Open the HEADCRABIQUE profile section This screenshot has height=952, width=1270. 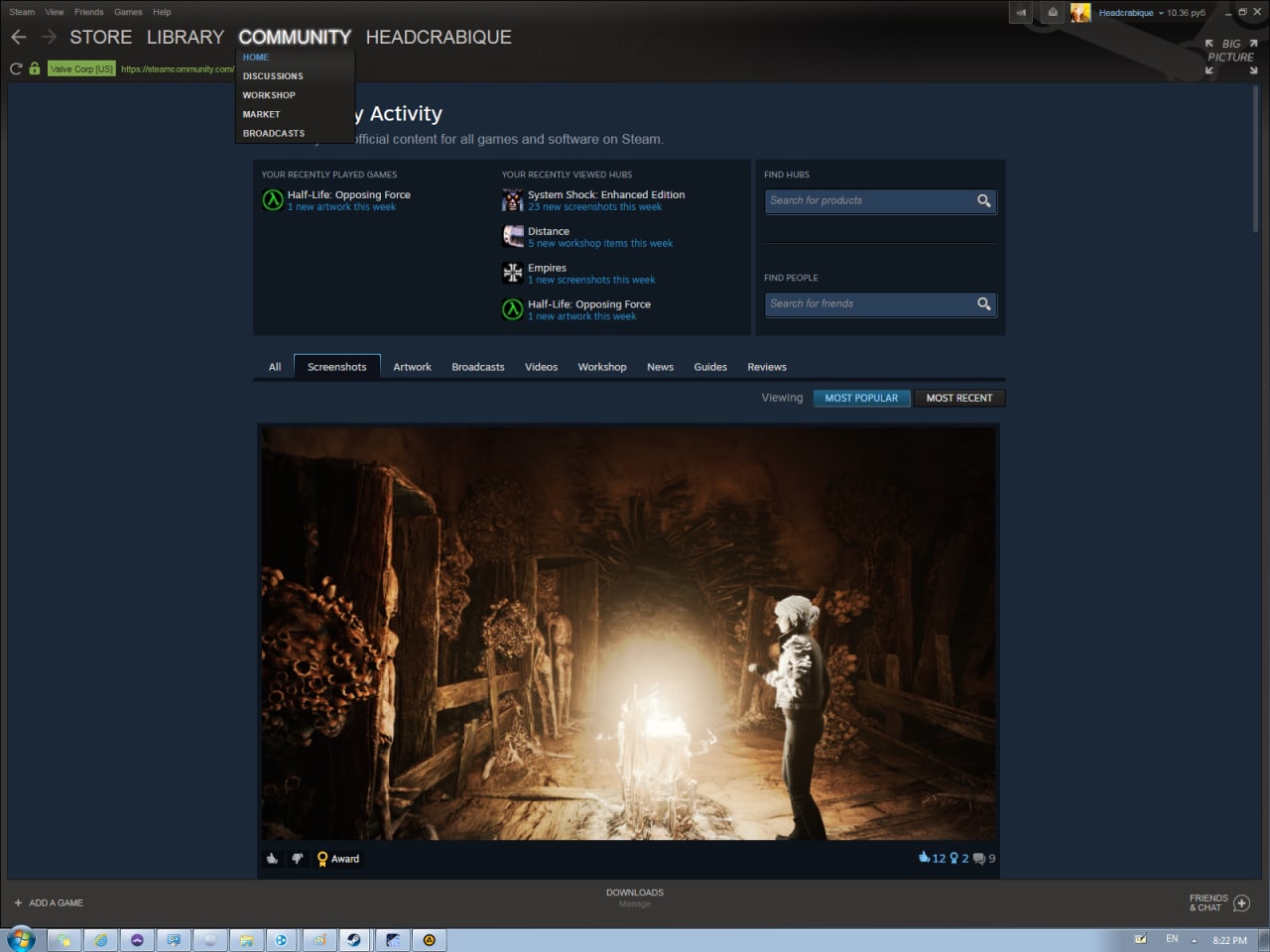[x=439, y=37]
